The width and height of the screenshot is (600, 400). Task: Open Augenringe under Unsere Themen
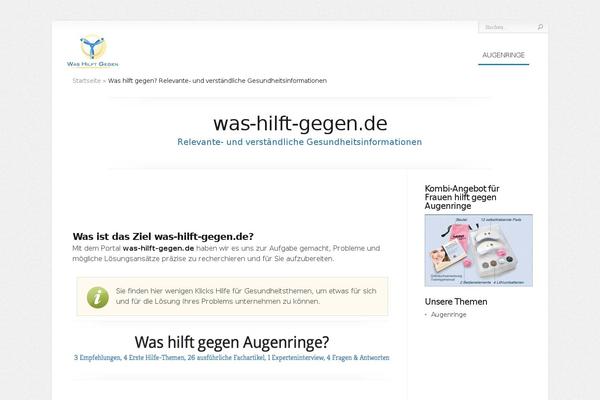[x=448, y=315]
